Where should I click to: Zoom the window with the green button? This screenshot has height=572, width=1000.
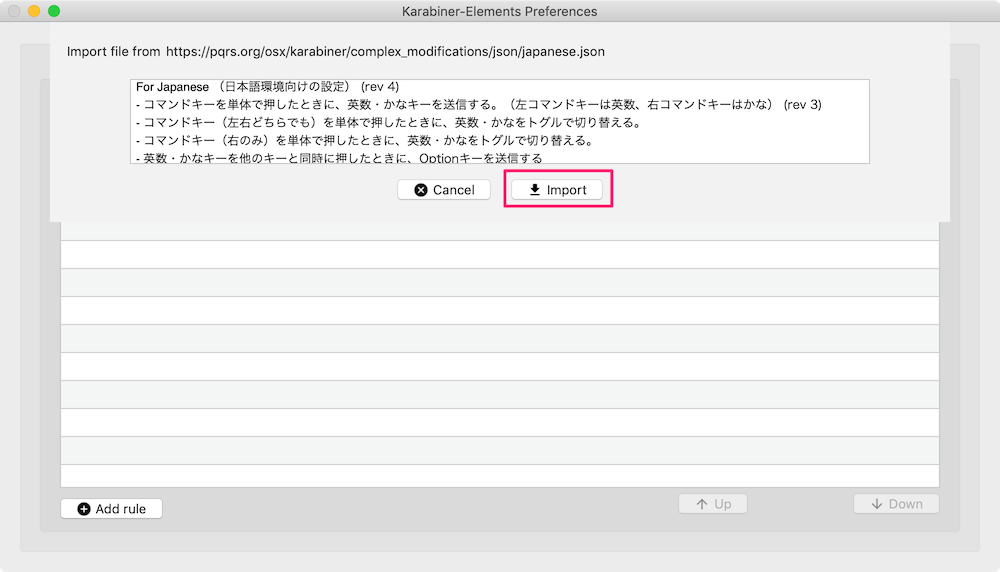coord(54,11)
